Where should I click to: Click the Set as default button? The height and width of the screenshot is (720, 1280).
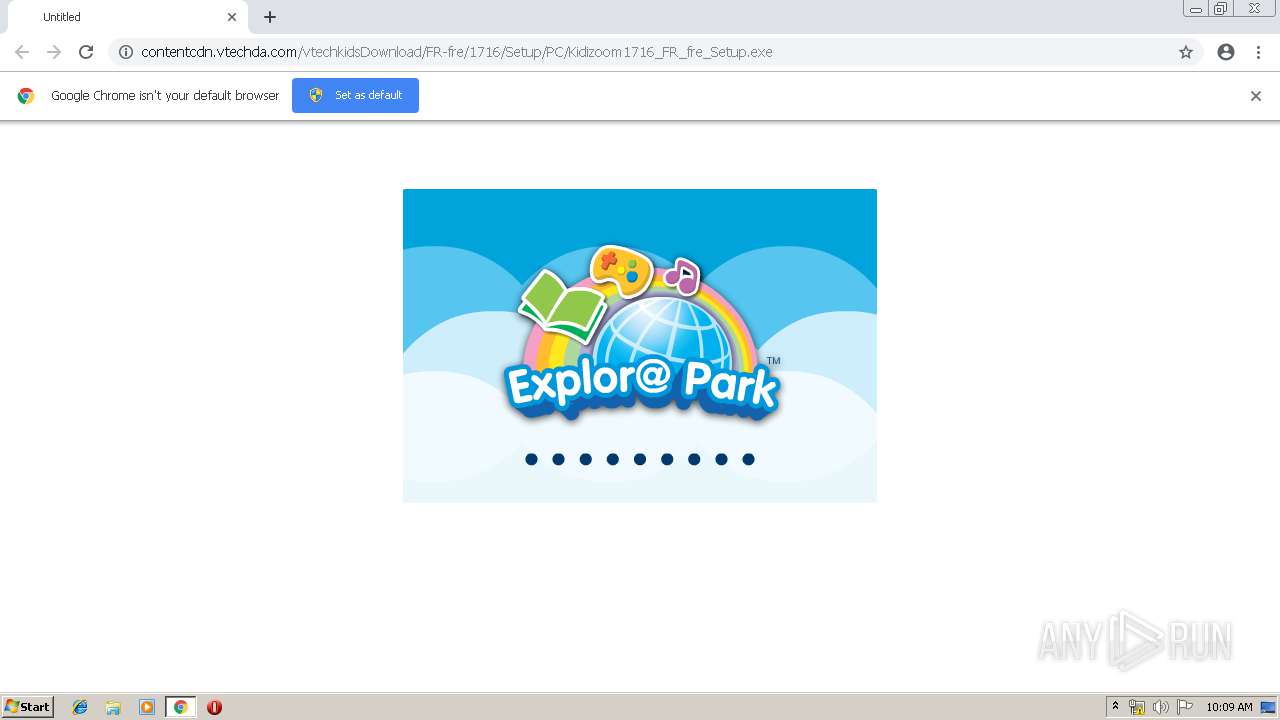point(355,95)
